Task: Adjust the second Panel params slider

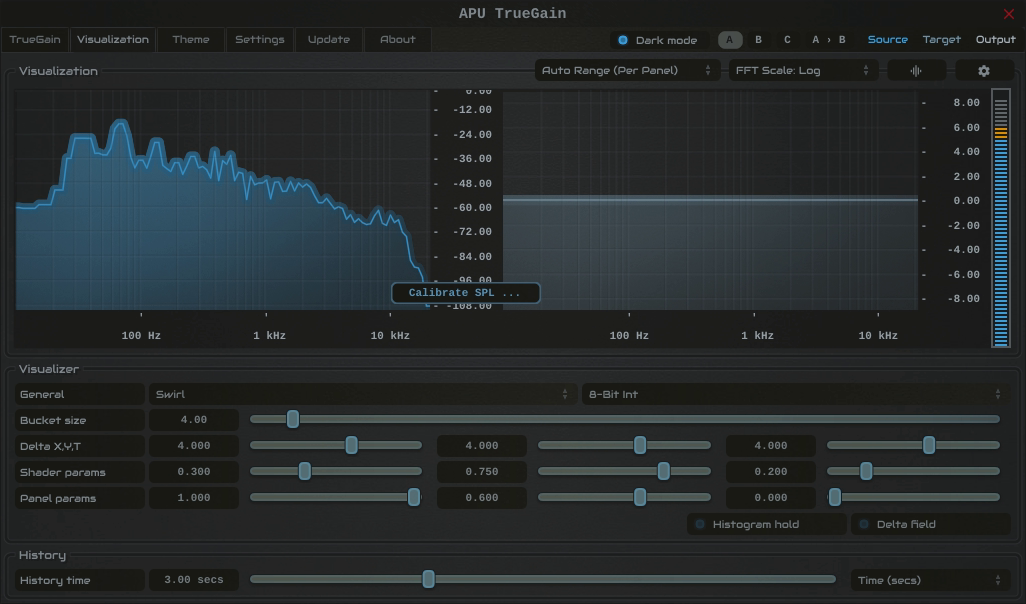Action: point(624,497)
